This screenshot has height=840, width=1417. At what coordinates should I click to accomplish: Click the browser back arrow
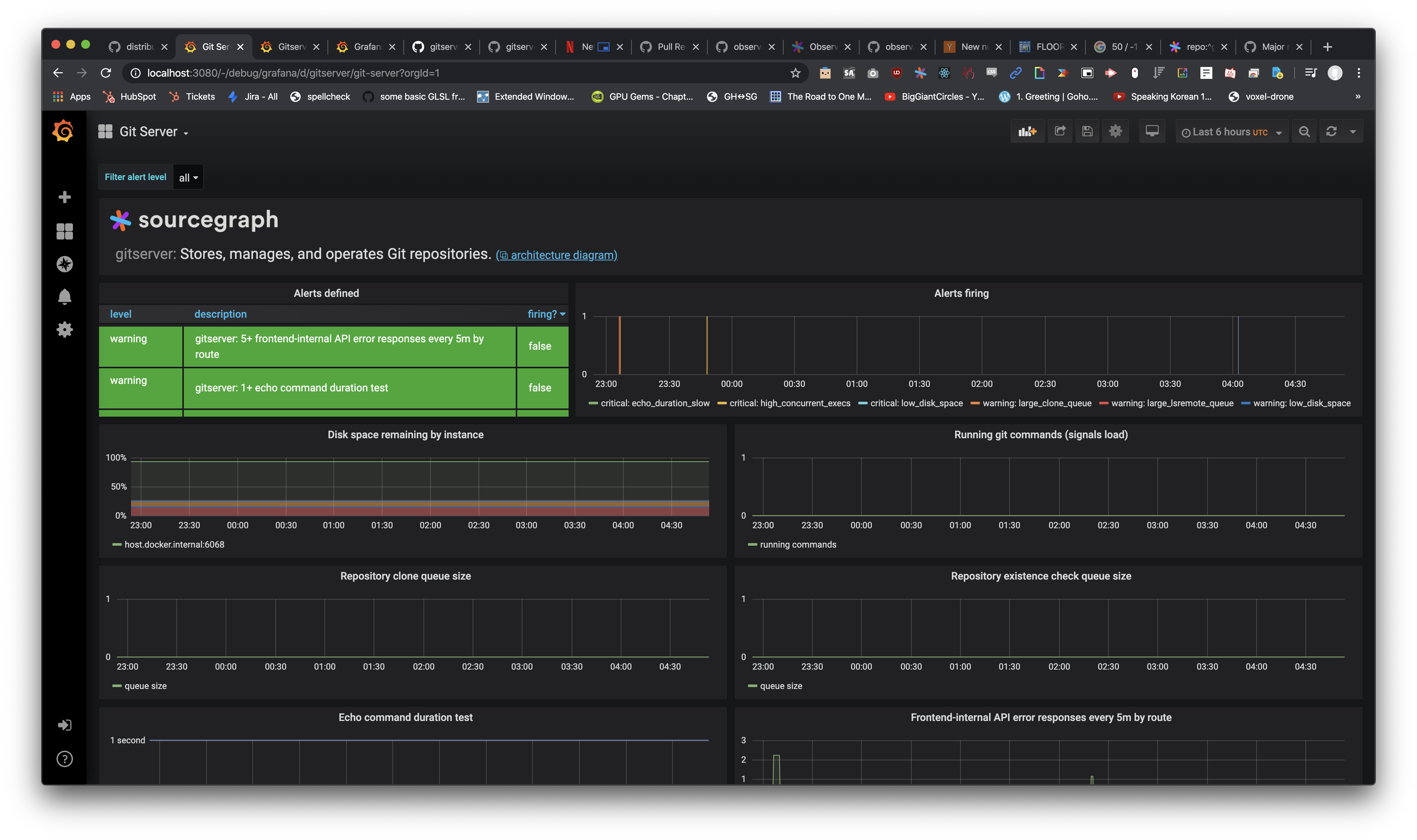point(58,73)
